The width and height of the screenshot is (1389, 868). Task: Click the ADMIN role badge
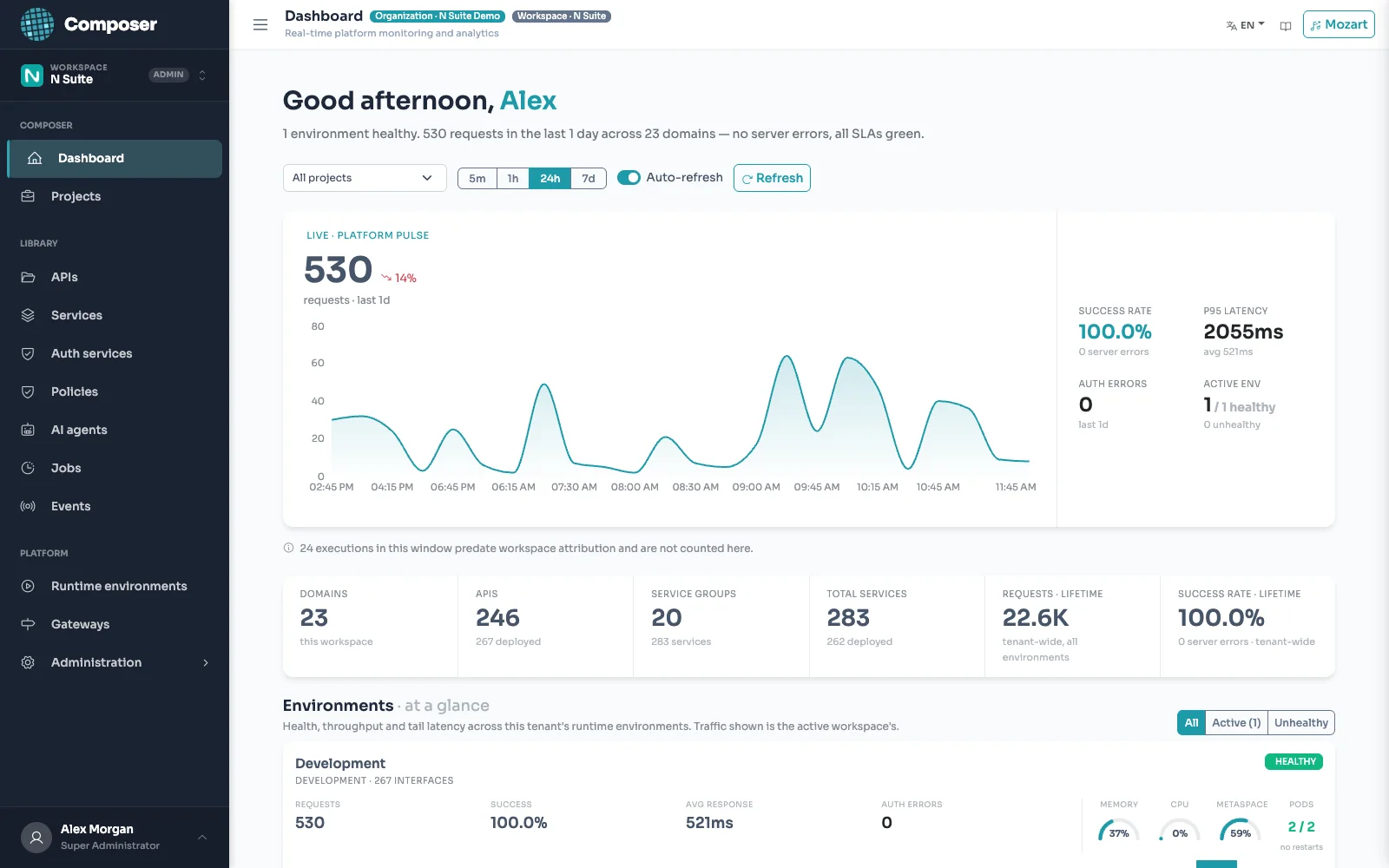(x=168, y=75)
